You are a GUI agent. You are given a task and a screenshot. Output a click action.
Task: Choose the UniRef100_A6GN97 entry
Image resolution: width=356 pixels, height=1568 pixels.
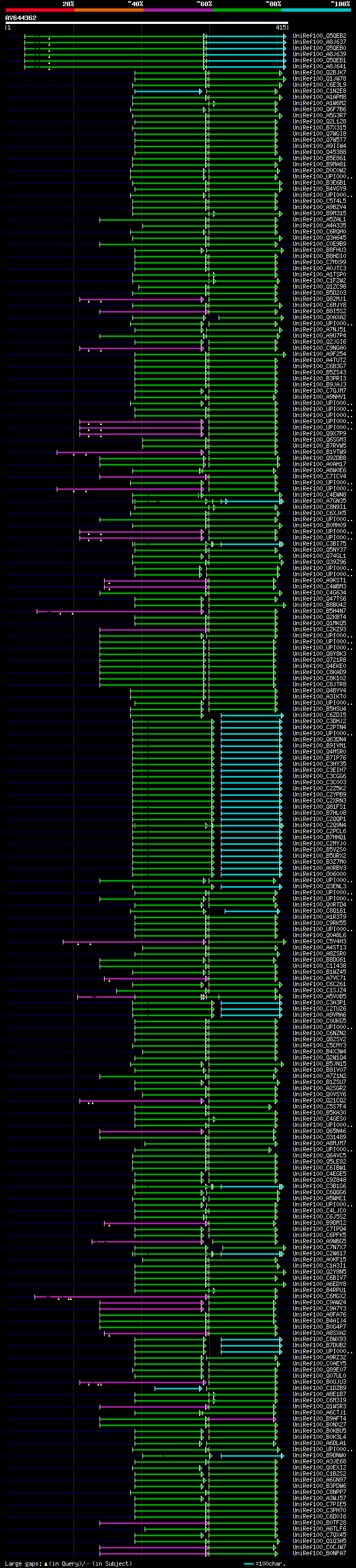pyautogui.click(x=319, y=1480)
